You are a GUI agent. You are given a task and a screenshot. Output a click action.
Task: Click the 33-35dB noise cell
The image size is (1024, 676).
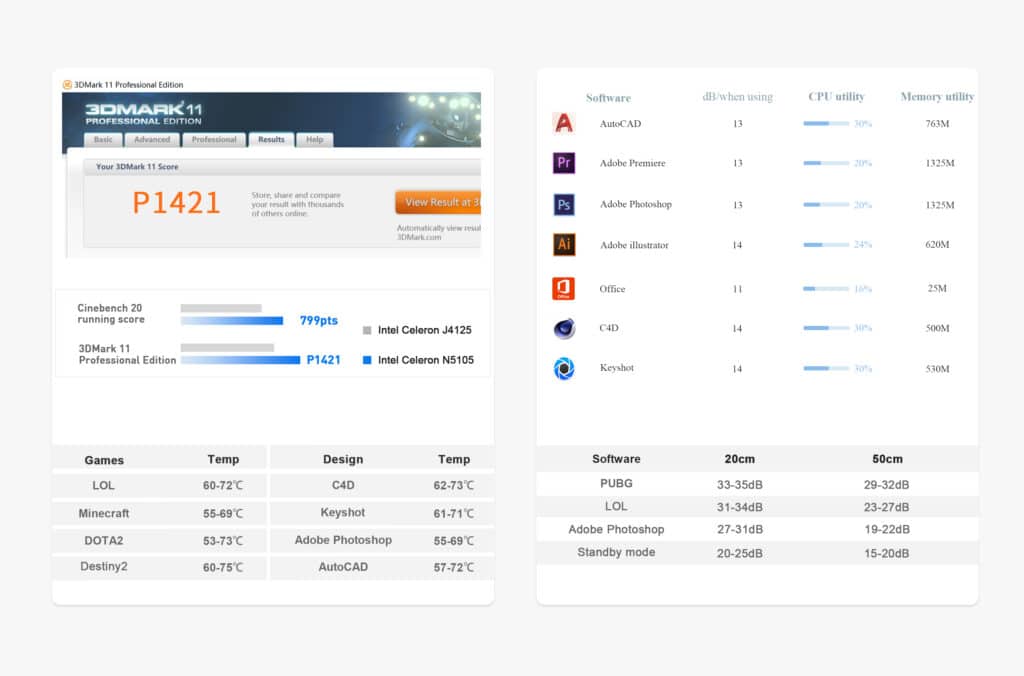click(740, 485)
